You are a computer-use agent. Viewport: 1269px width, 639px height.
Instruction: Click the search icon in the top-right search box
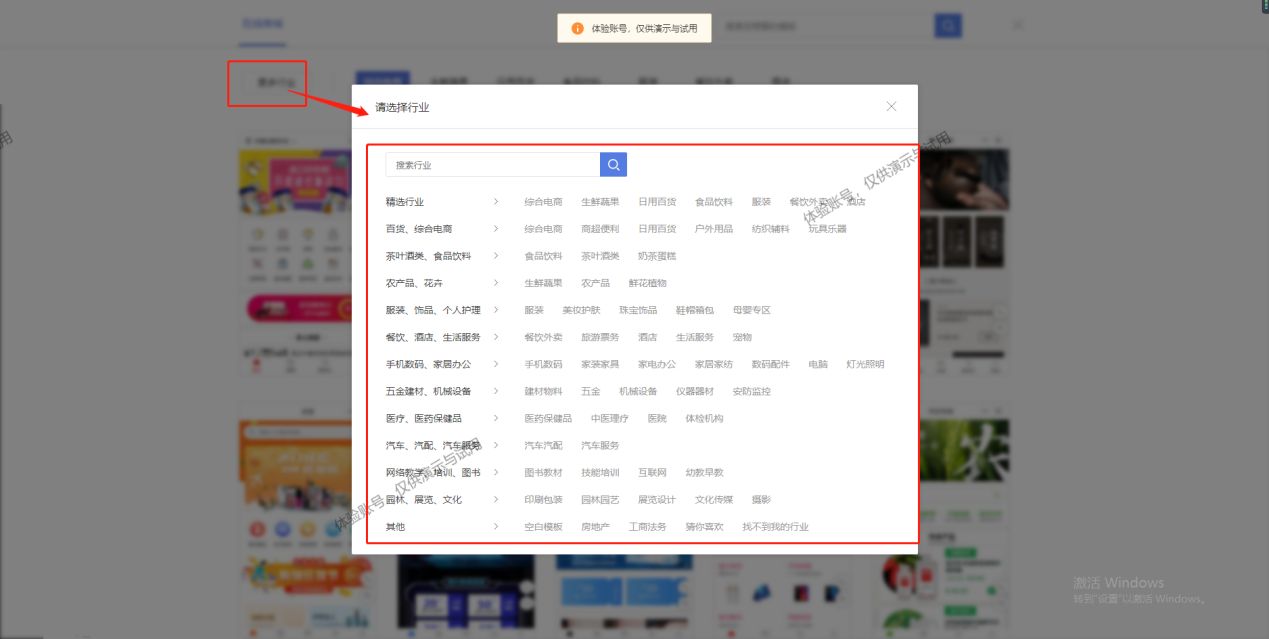946,24
